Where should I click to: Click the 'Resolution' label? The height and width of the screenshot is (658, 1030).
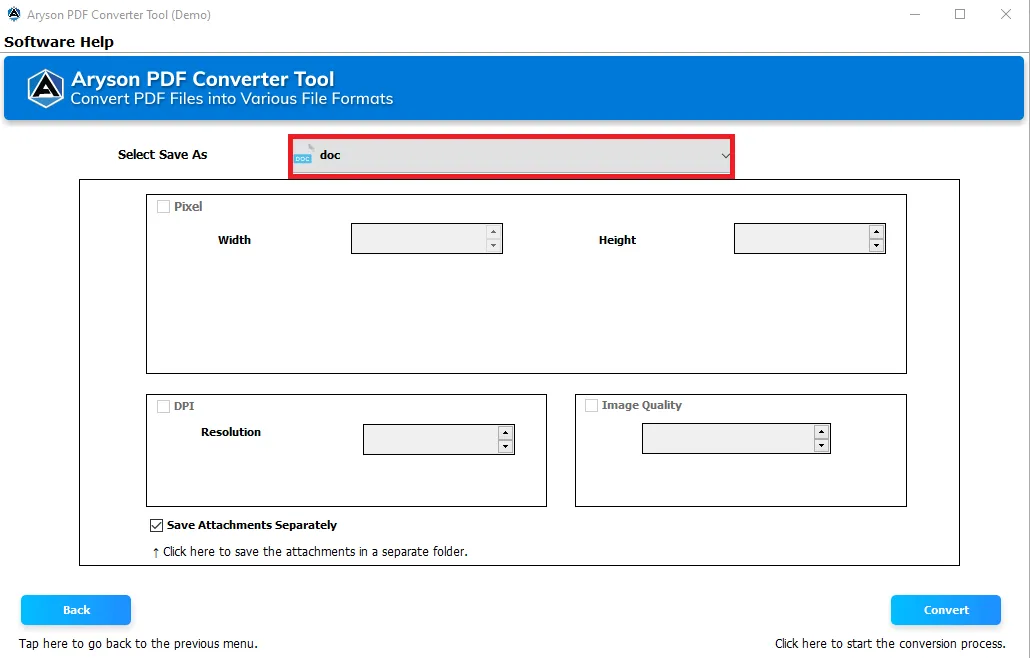coord(231,432)
